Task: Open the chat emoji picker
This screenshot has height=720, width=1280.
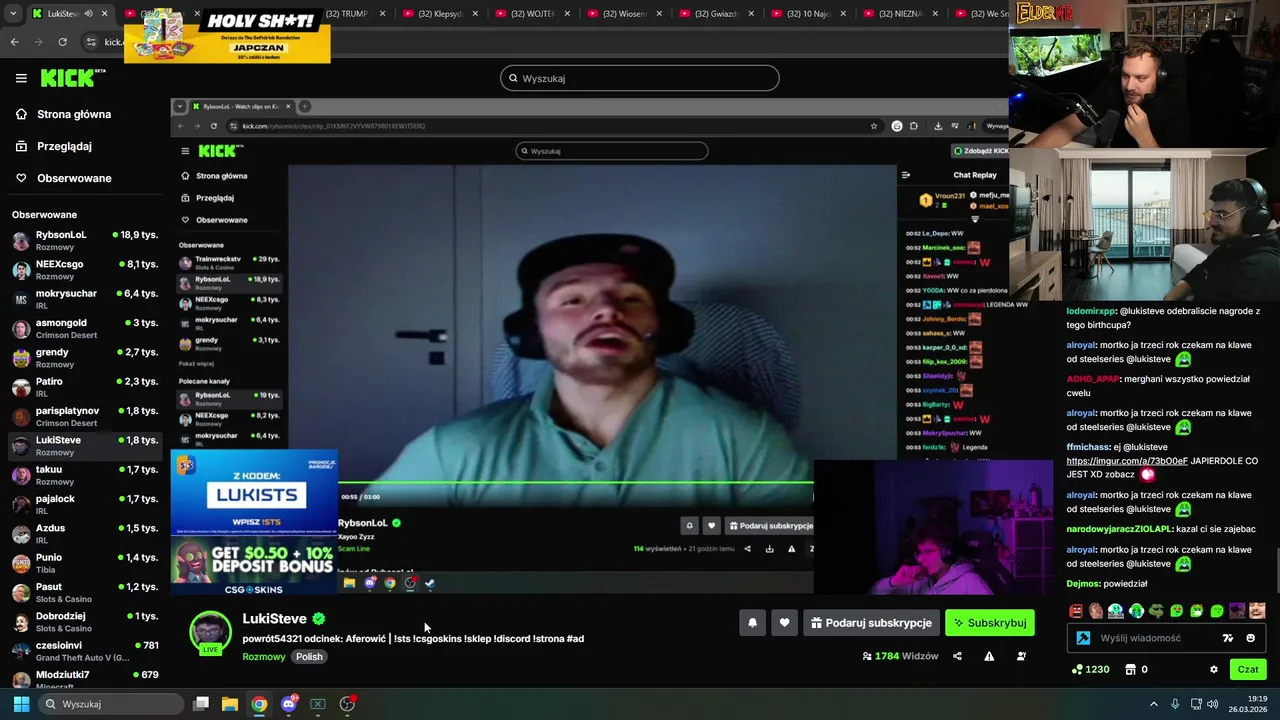Action: (x=1250, y=638)
